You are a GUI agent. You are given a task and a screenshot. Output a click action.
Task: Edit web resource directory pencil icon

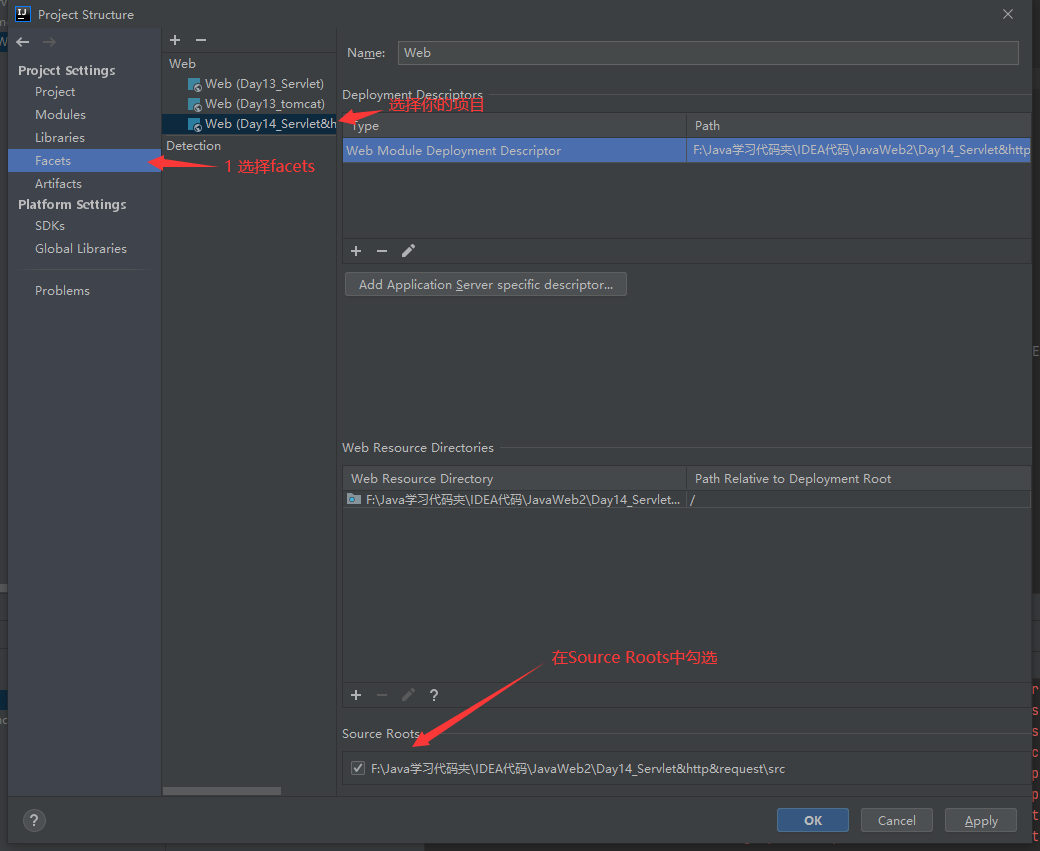pyautogui.click(x=408, y=695)
